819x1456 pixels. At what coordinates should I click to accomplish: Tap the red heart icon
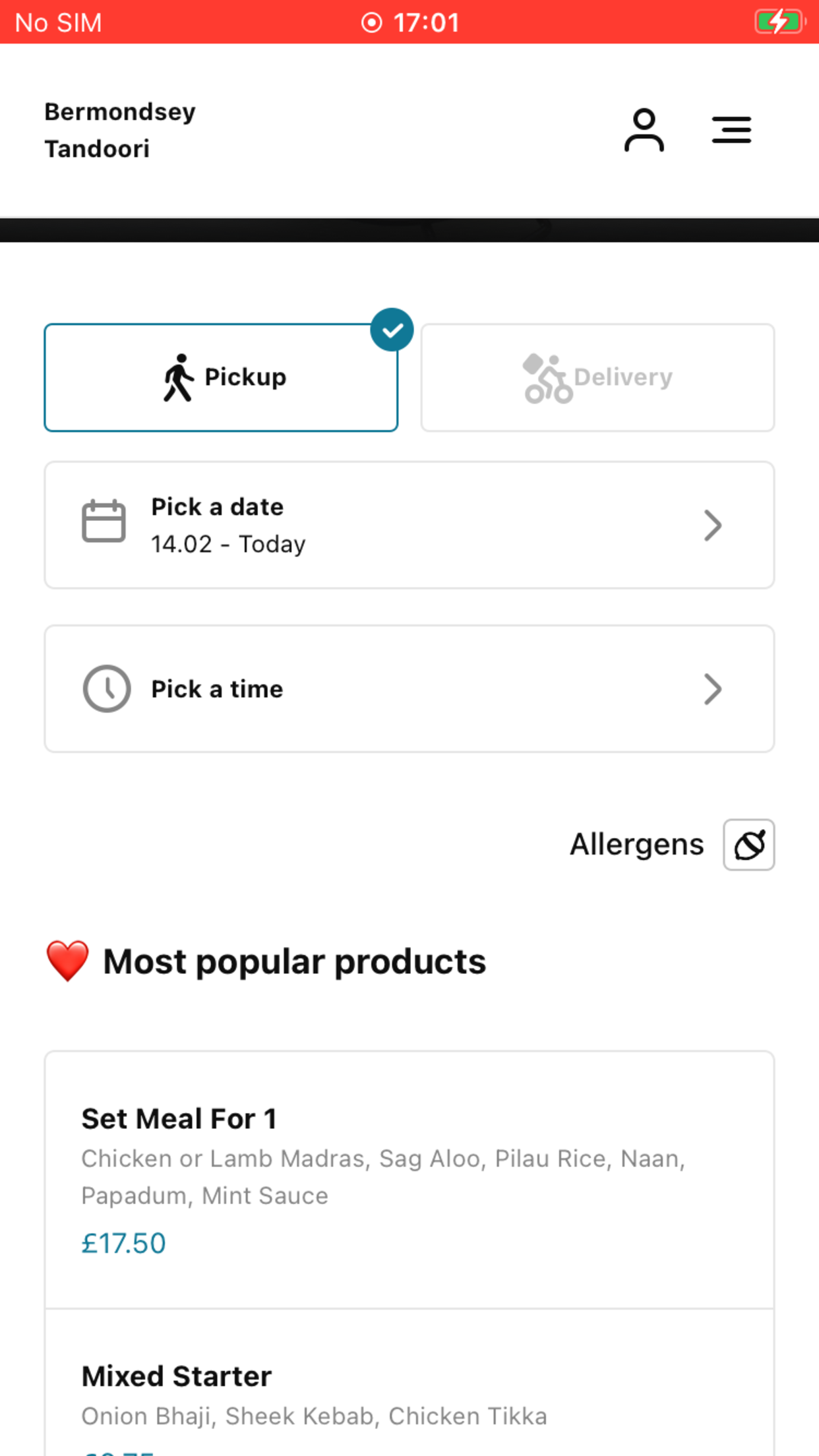tap(67, 961)
